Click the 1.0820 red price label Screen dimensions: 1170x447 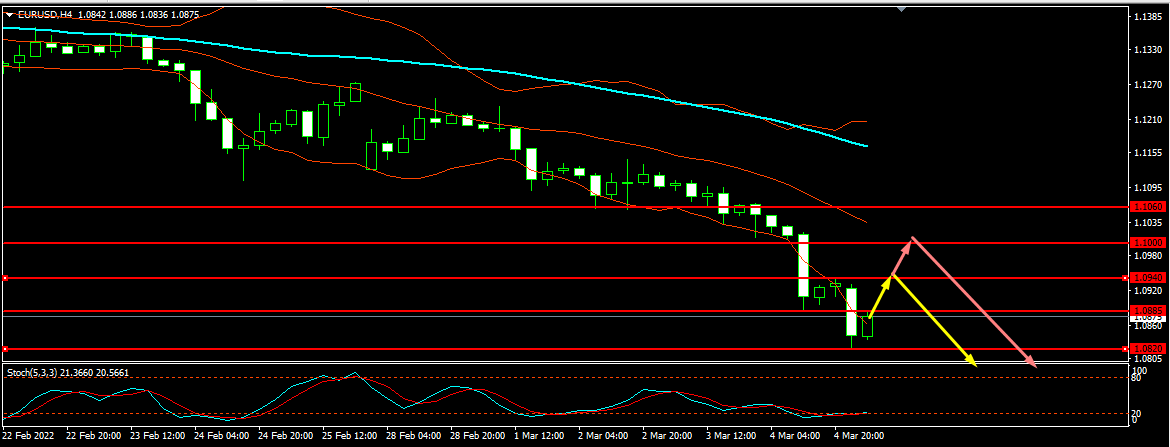(1146, 349)
